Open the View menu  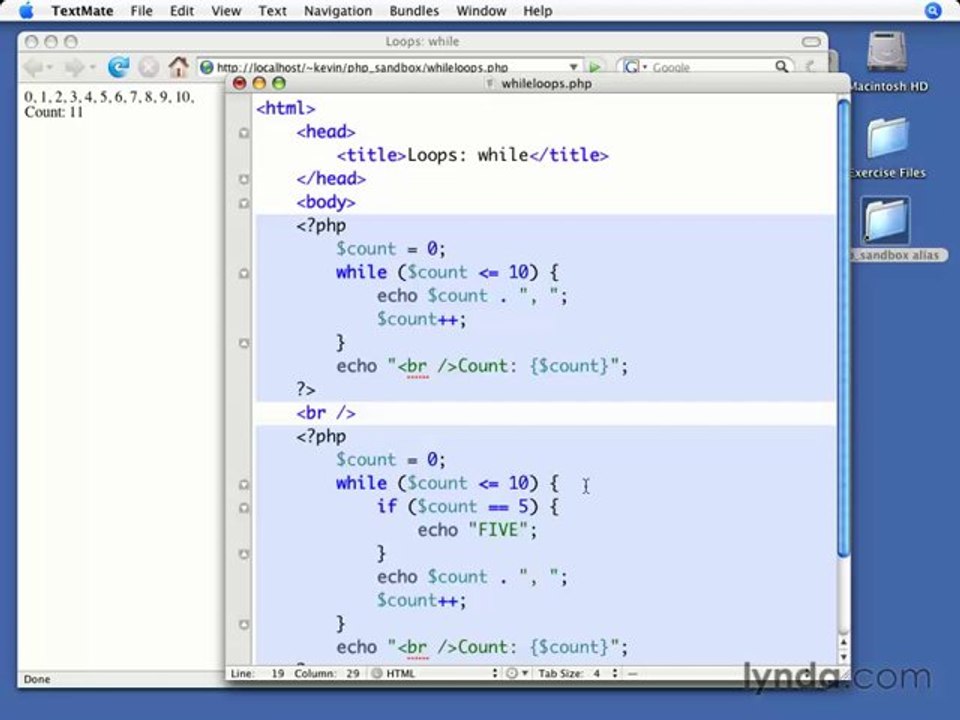coord(226,11)
